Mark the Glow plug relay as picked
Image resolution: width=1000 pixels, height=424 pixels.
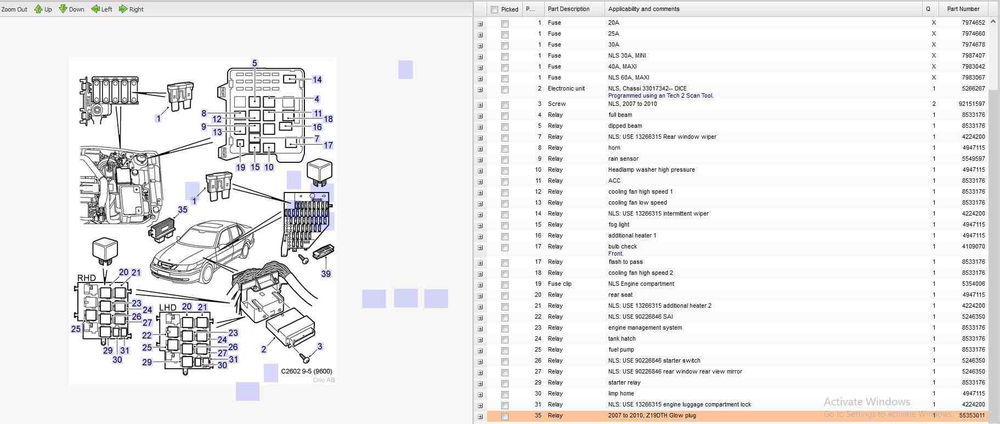[x=505, y=416]
